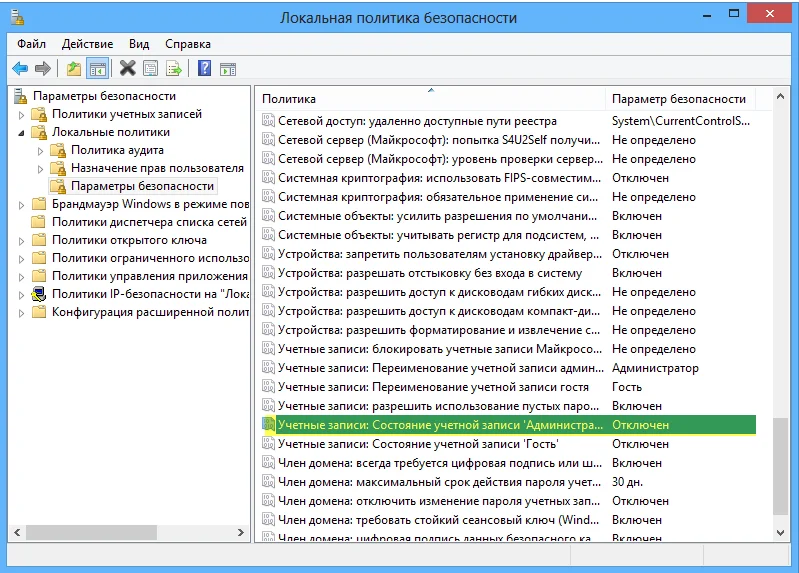Click the policy icon of 'Учетные записи: Состояние учетной записи Гость'

[x=268, y=444]
